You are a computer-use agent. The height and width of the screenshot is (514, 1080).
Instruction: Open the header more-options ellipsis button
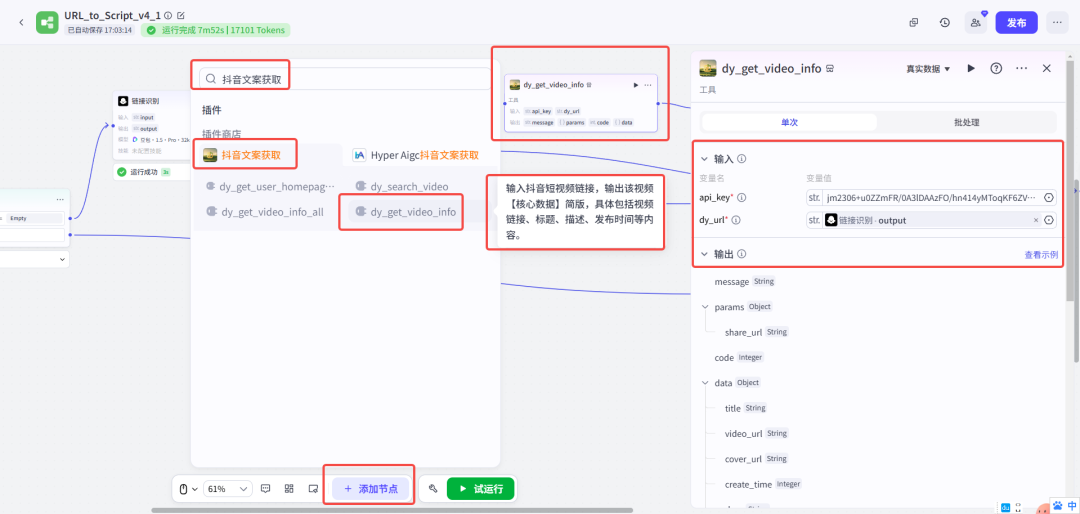[1057, 23]
